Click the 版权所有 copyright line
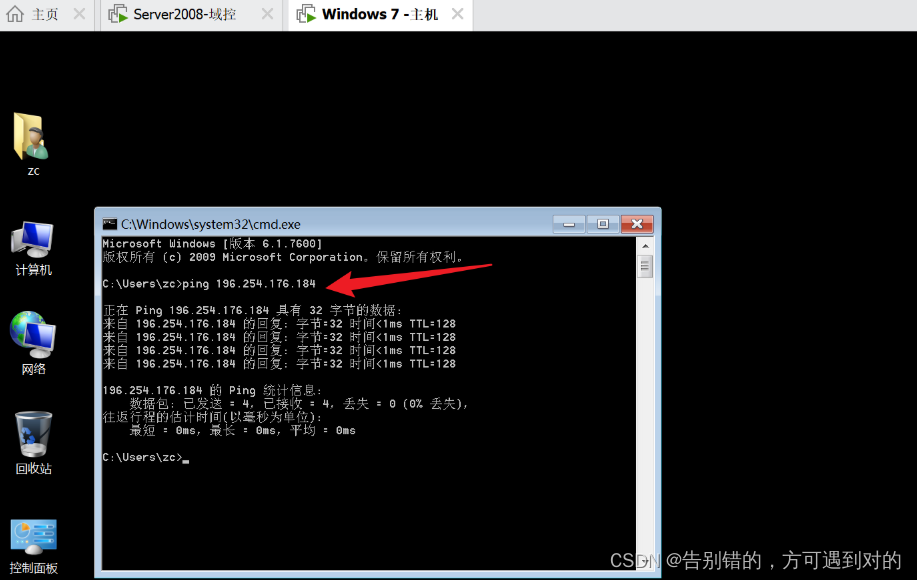The image size is (917, 580). (283, 257)
